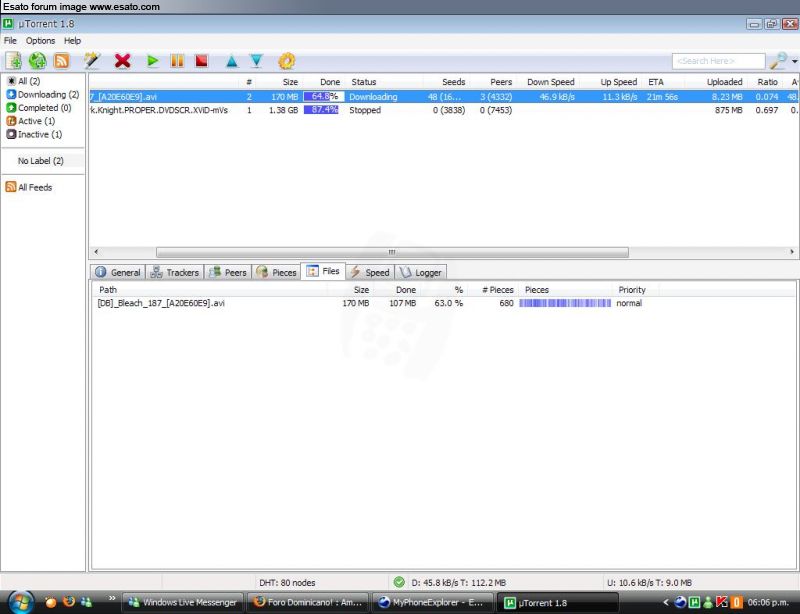Viewport: 800px width, 614px height.
Task: Open the Options menu
Action: (x=41, y=41)
